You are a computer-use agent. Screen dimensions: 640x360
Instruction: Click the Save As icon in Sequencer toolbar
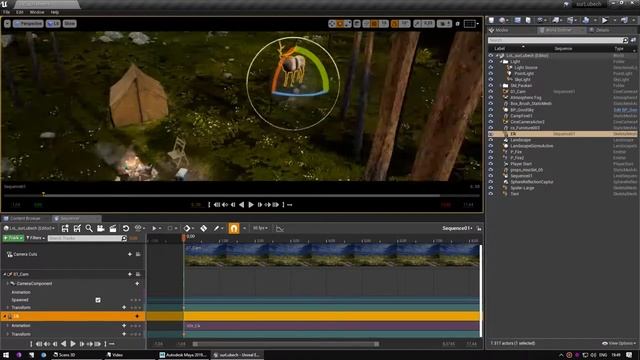(77, 229)
